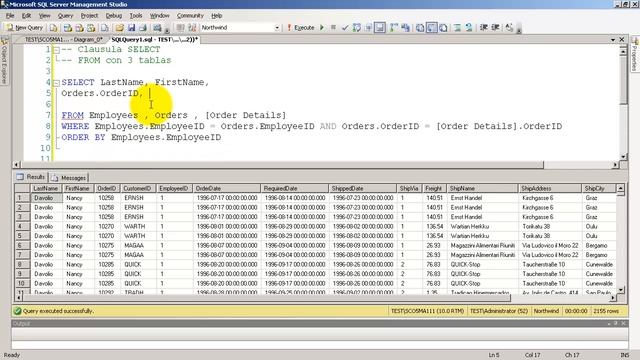Select the SQLQuery1.sql tab
This screenshot has height=360, width=640.
point(155,40)
